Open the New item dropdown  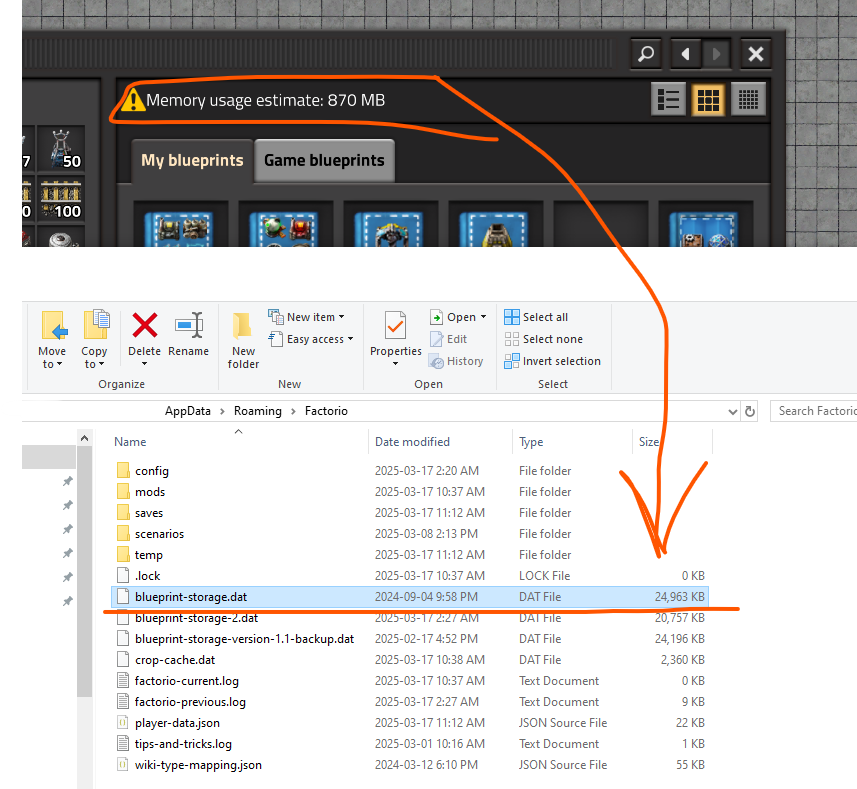[306, 317]
